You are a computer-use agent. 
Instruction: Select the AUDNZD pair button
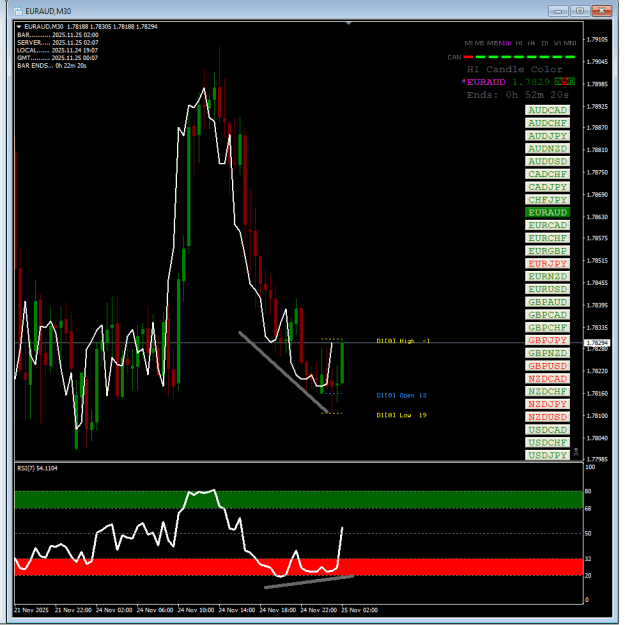[x=547, y=149]
